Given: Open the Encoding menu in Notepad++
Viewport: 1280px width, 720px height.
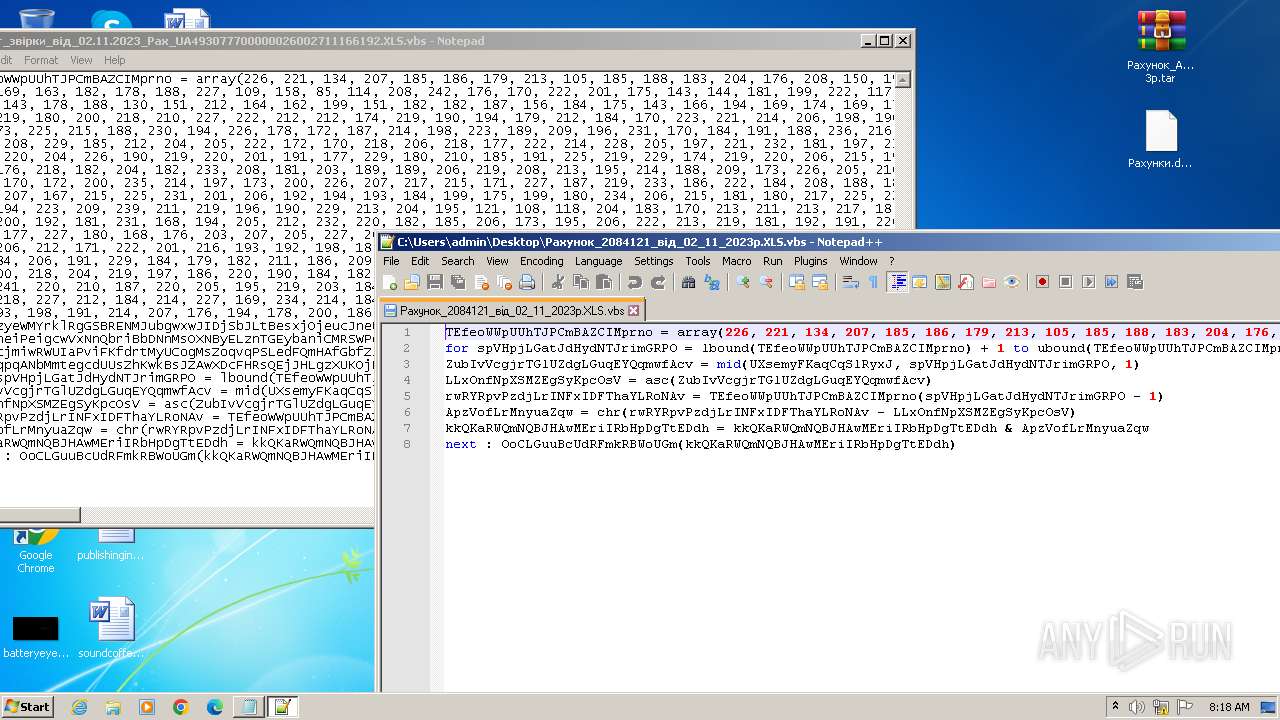Looking at the screenshot, I should [x=541, y=261].
